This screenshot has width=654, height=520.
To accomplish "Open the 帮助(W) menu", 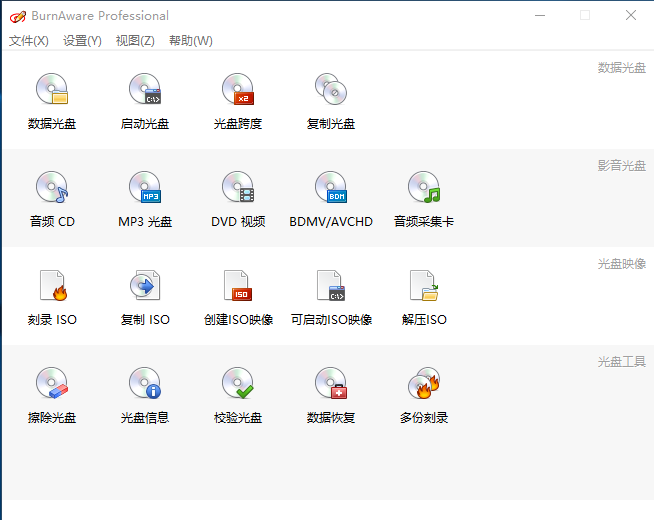I will click(191, 40).
